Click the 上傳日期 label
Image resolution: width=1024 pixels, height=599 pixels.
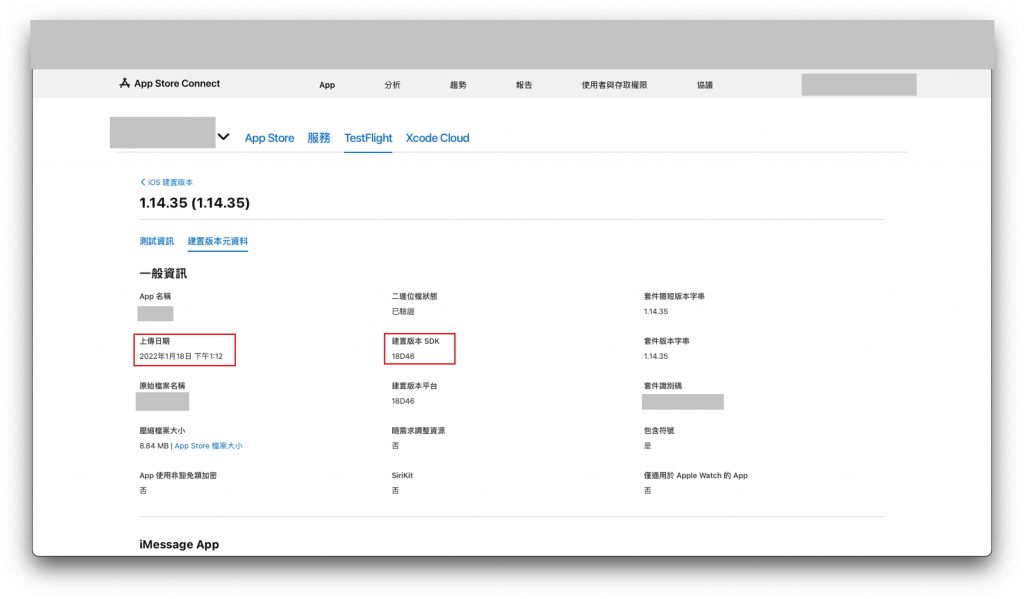155,341
